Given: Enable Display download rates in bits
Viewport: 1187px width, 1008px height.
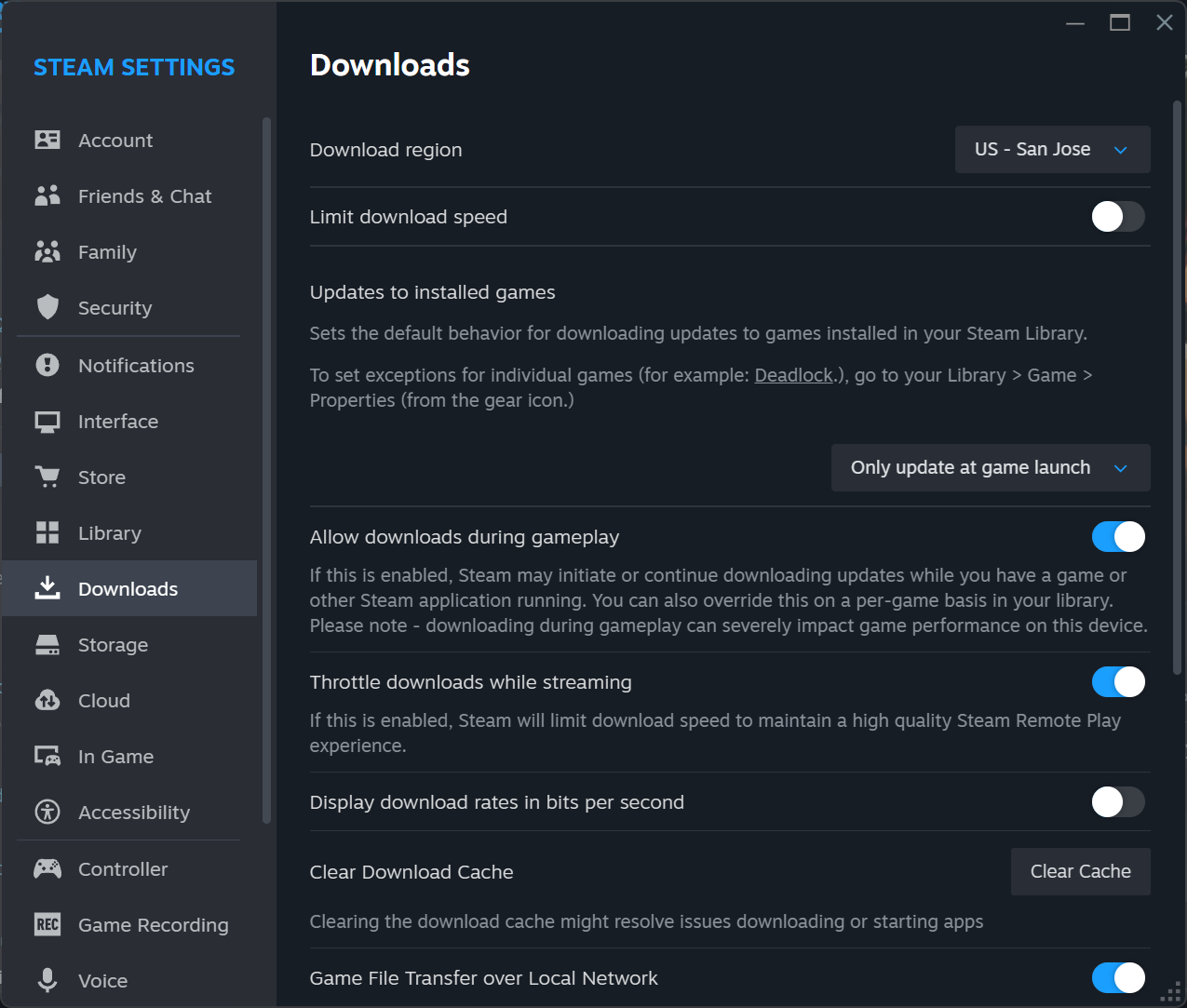Looking at the screenshot, I should [x=1118, y=802].
